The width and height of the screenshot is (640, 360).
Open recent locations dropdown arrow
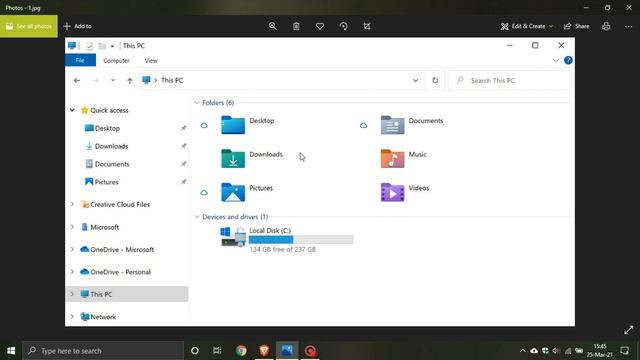pos(113,80)
